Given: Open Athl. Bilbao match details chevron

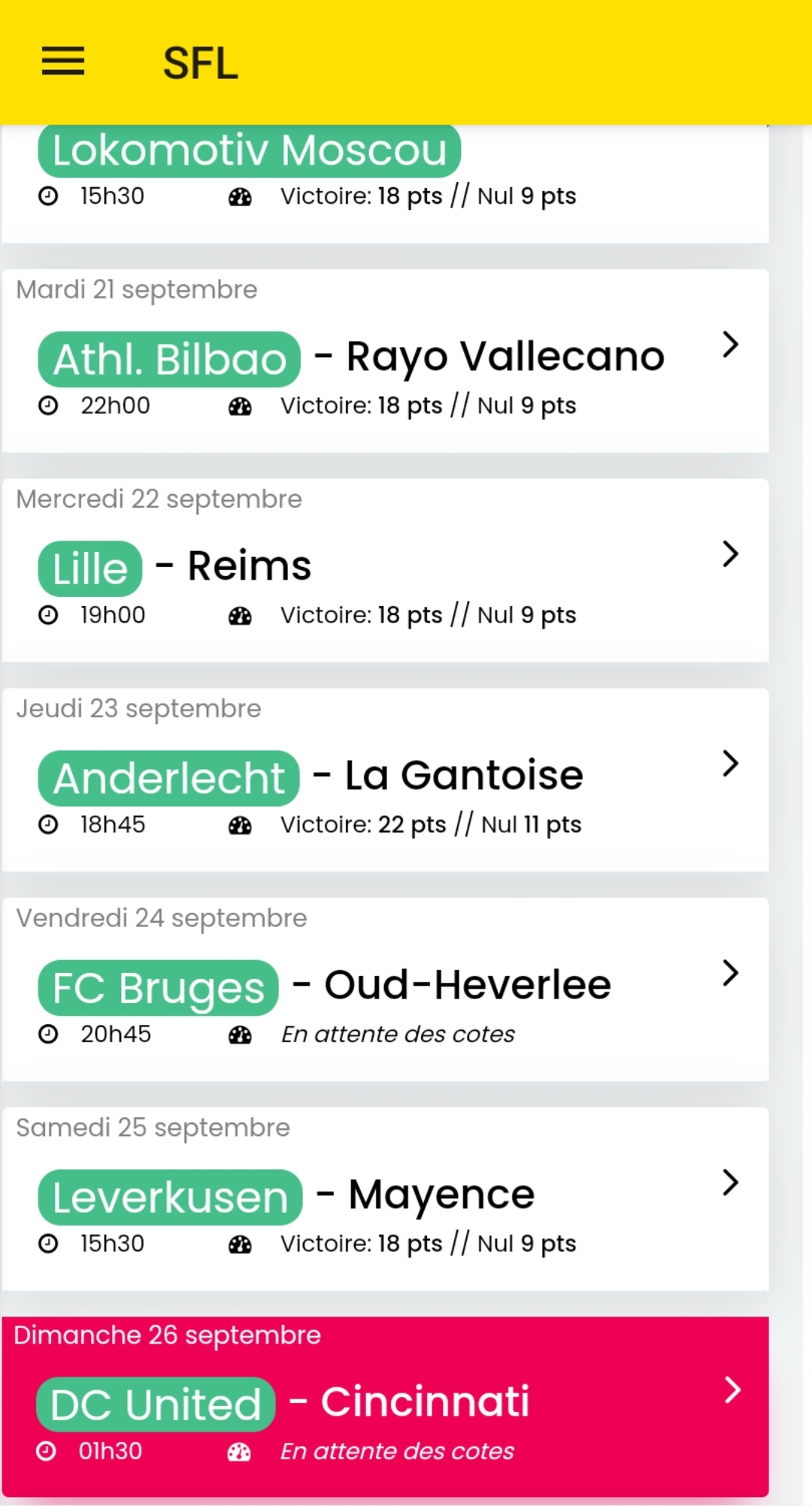Looking at the screenshot, I should coord(730,344).
